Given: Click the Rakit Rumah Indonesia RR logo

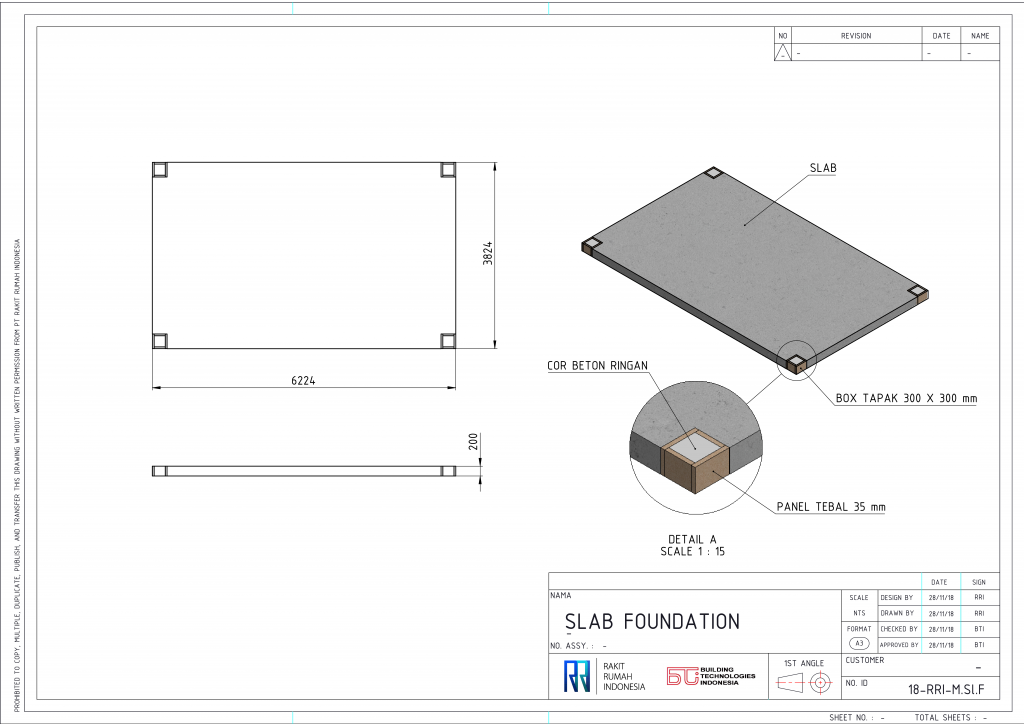Looking at the screenshot, I should pos(576,677).
